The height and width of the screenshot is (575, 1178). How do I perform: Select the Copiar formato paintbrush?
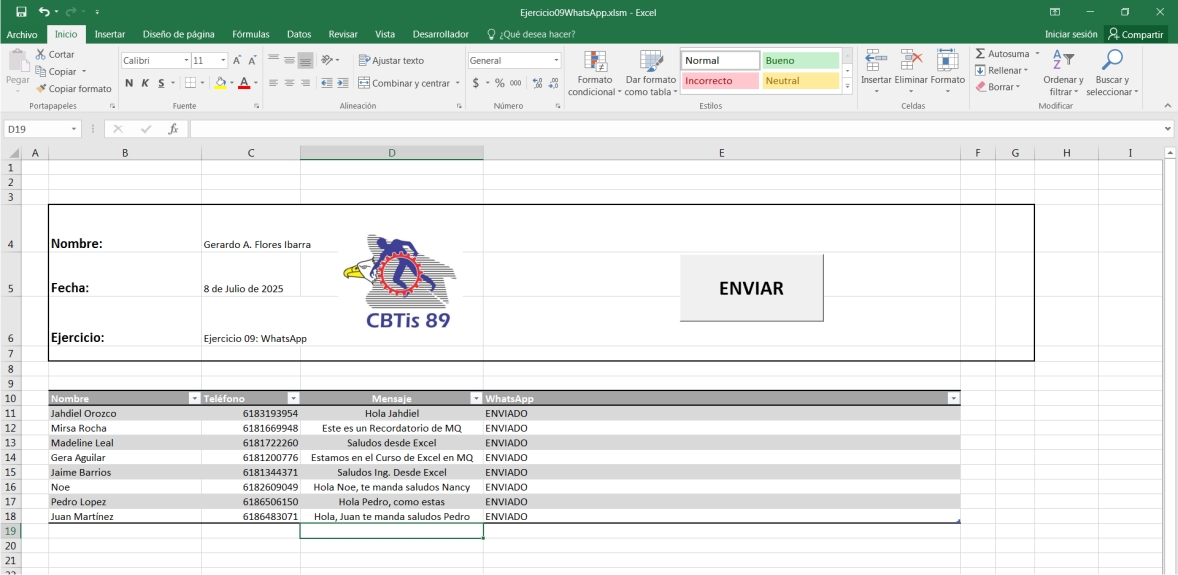coord(41,89)
